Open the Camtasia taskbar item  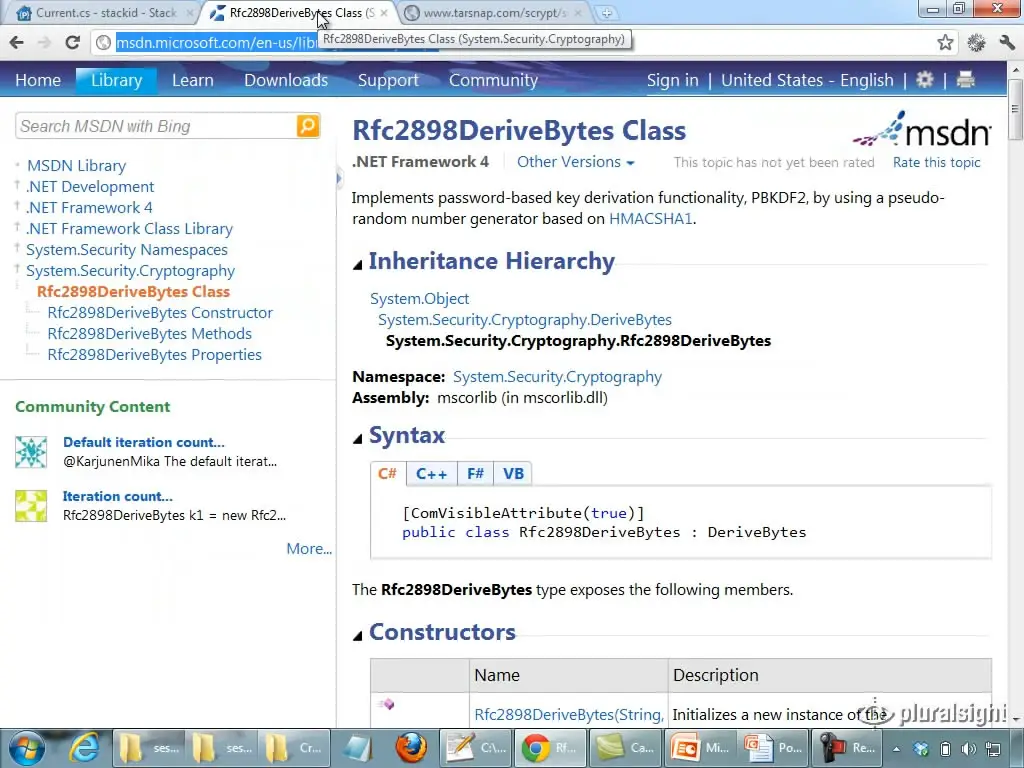624,748
